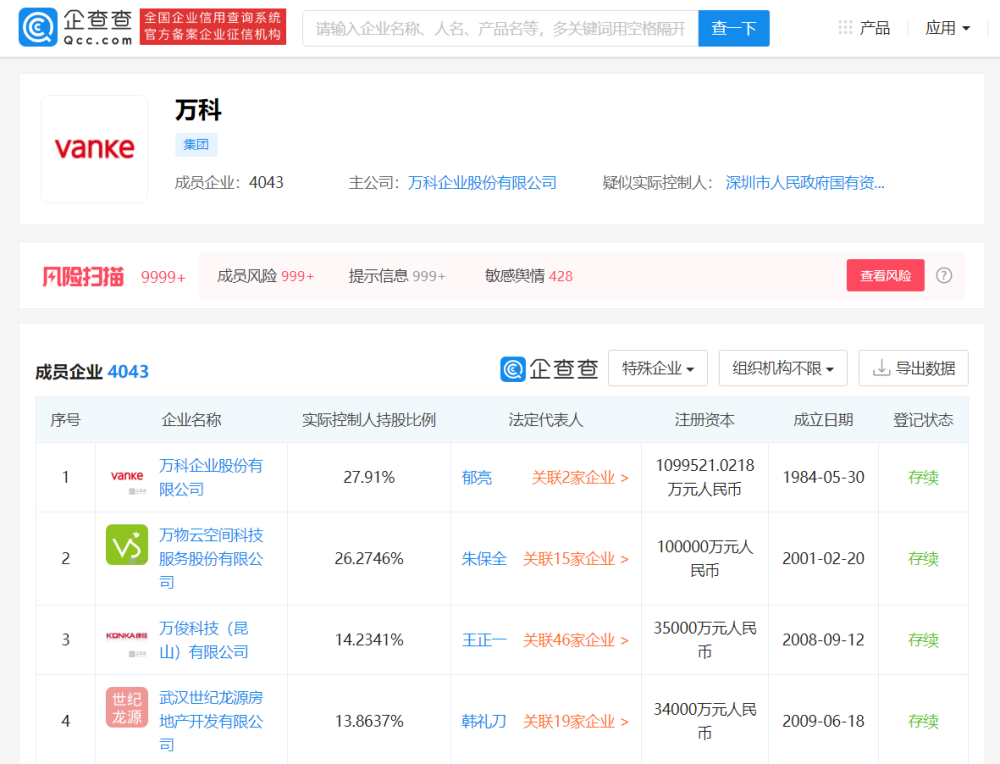This screenshot has height=764, width=1000.
Task: Click the vanke logo in row 1
Action: click(127, 477)
